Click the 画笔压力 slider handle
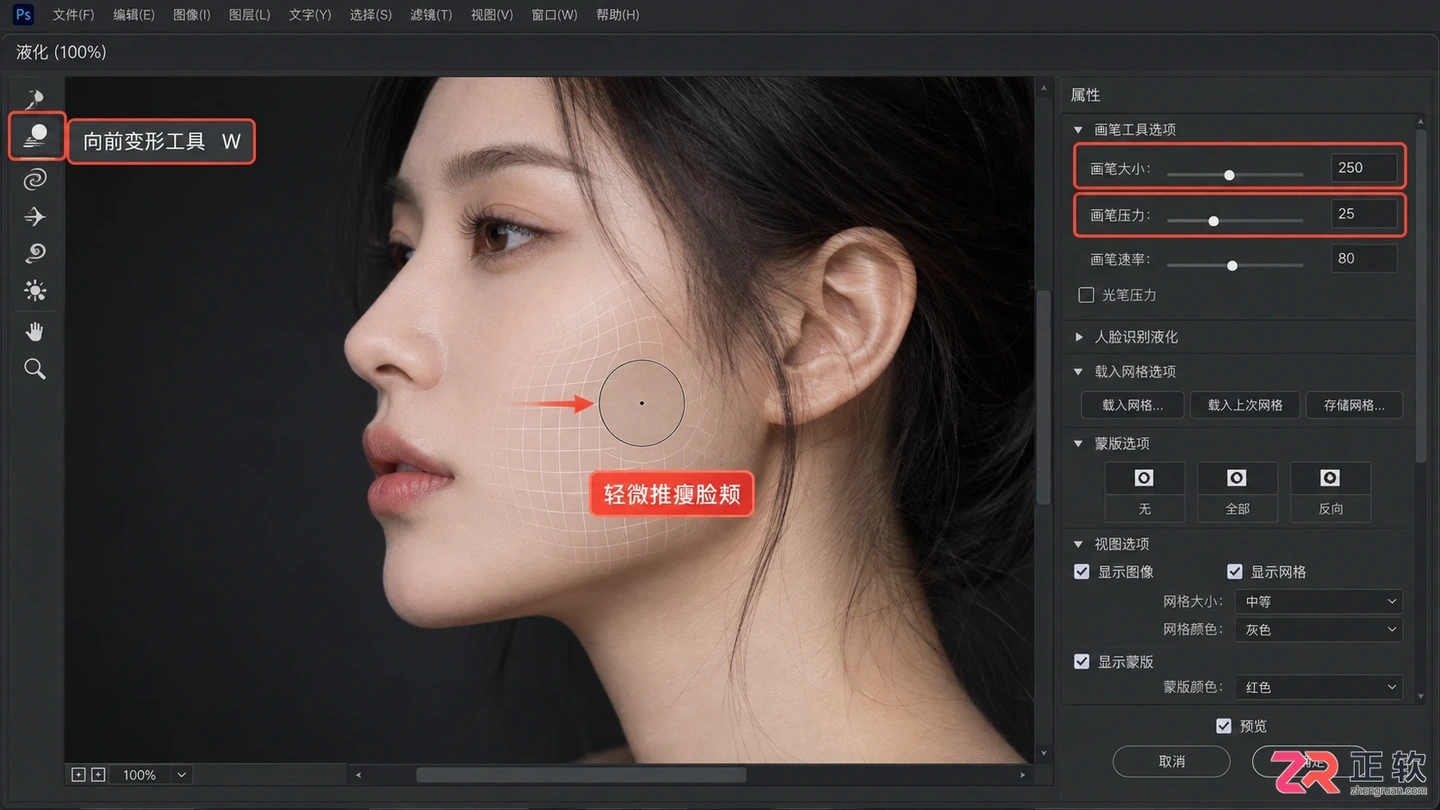Screen dimensions: 1440x810 pos(1213,221)
